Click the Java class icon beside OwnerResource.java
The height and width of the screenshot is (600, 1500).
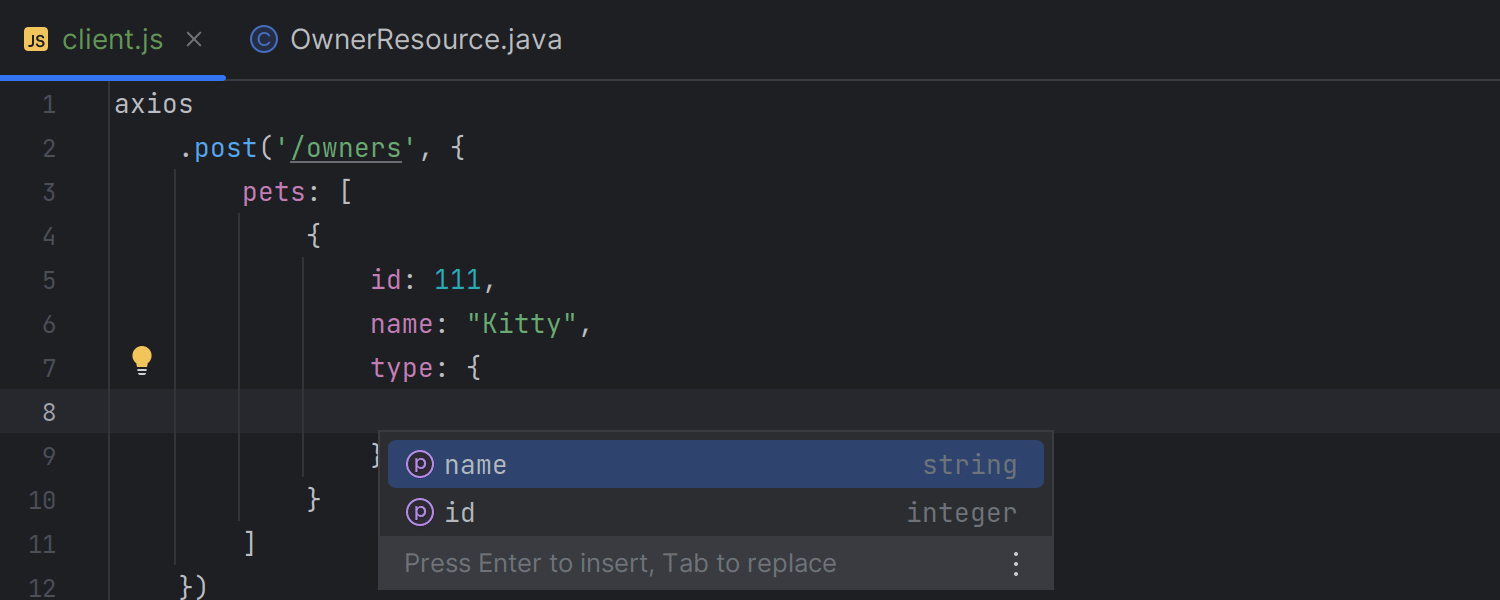tap(262, 40)
